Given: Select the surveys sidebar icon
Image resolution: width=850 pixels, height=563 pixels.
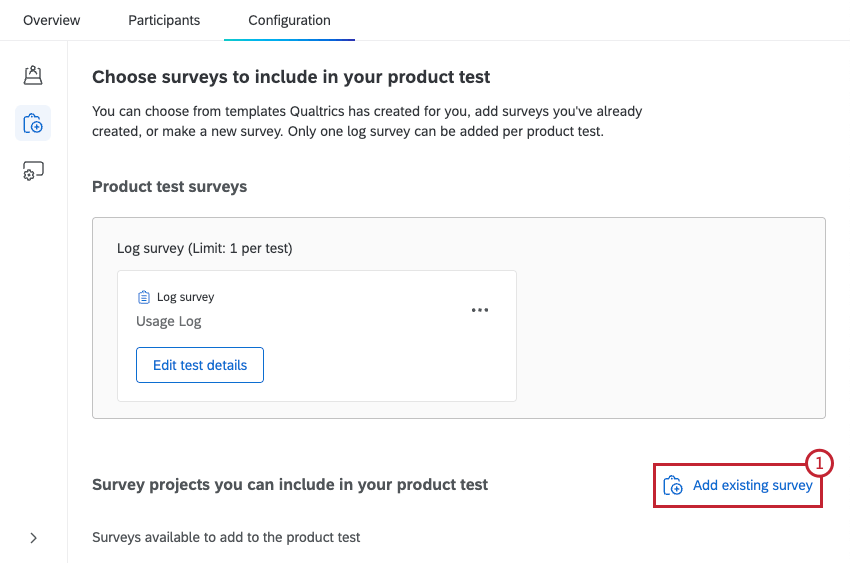Looking at the screenshot, I should click(x=33, y=124).
